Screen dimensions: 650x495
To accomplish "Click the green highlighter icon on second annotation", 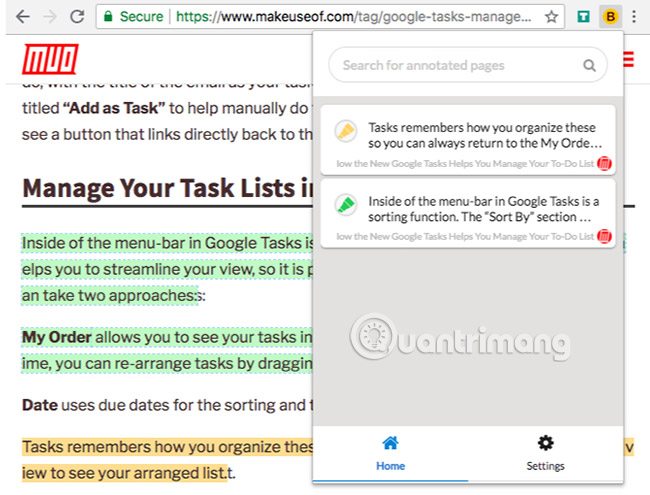I will pos(345,205).
